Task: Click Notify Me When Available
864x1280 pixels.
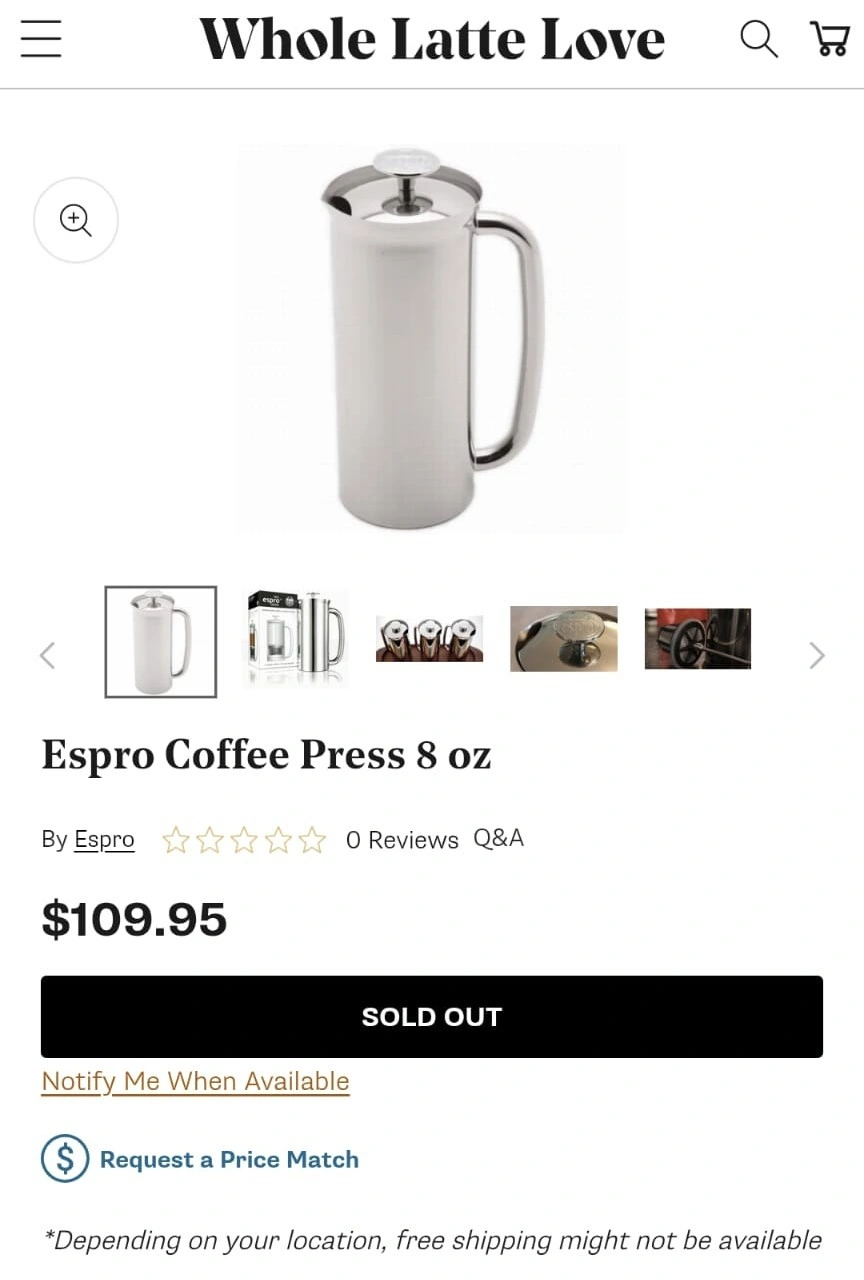Action: tap(195, 1081)
